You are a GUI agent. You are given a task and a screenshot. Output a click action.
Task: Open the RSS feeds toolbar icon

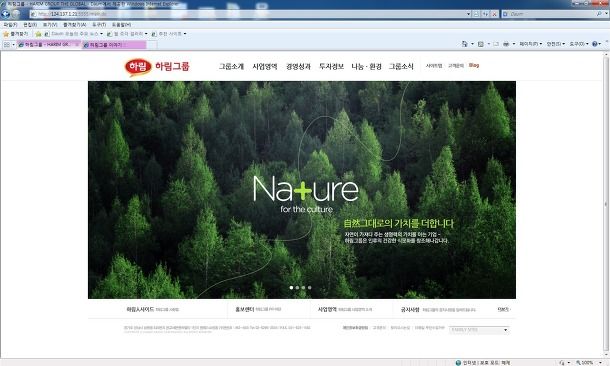pos(481,44)
